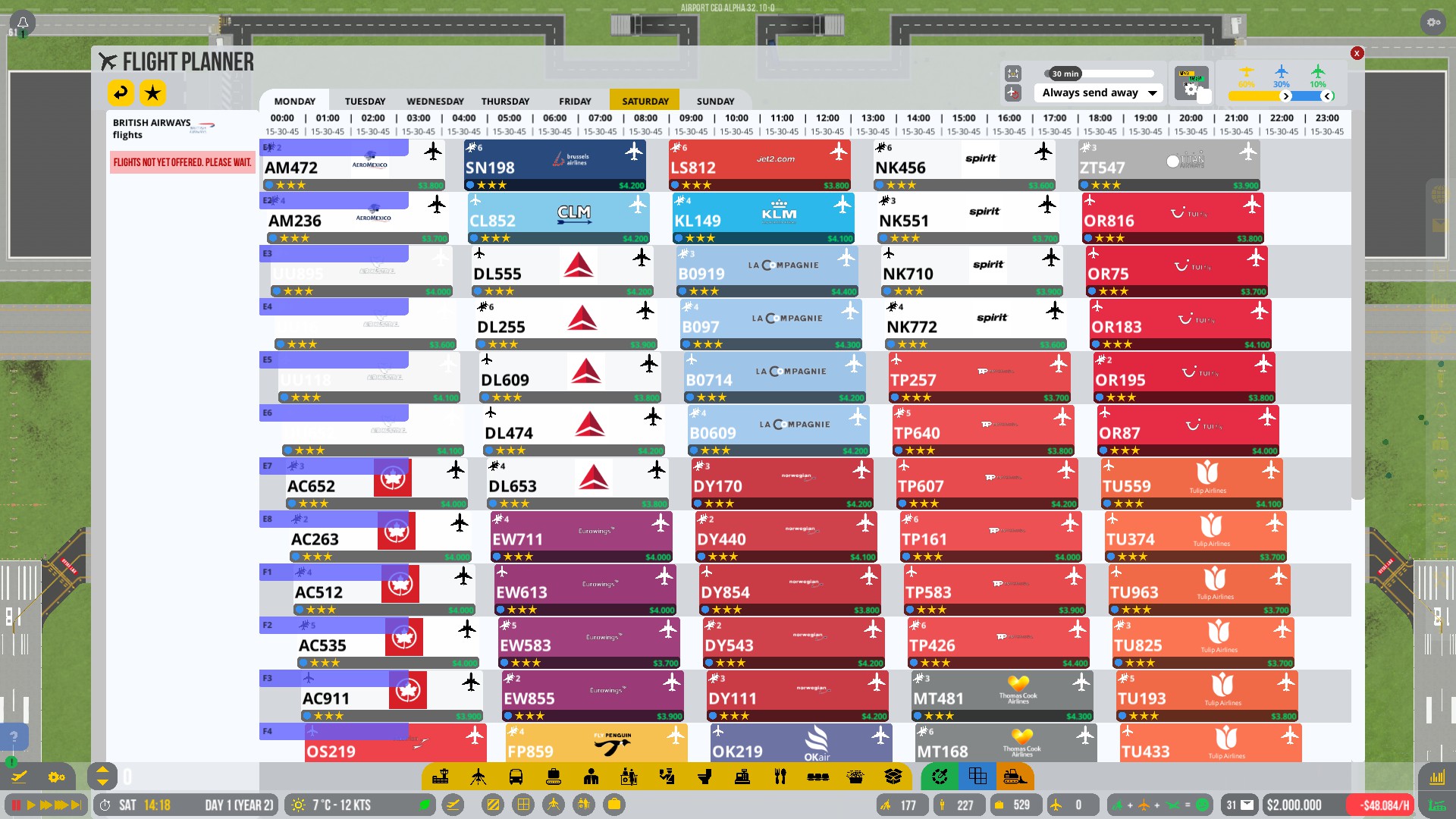Click the stand spacing icon beside 30 min slider
This screenshot has width=1456, height=819.
(x=1013, y=74)
